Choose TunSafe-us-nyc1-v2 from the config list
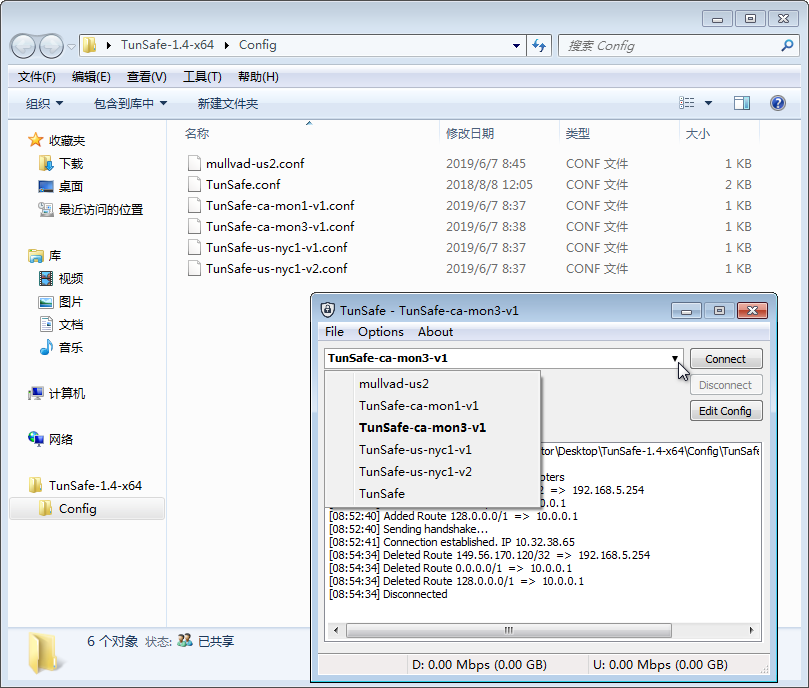The width and height of the screenshot is (809, 688). click(x=432, y=472)
